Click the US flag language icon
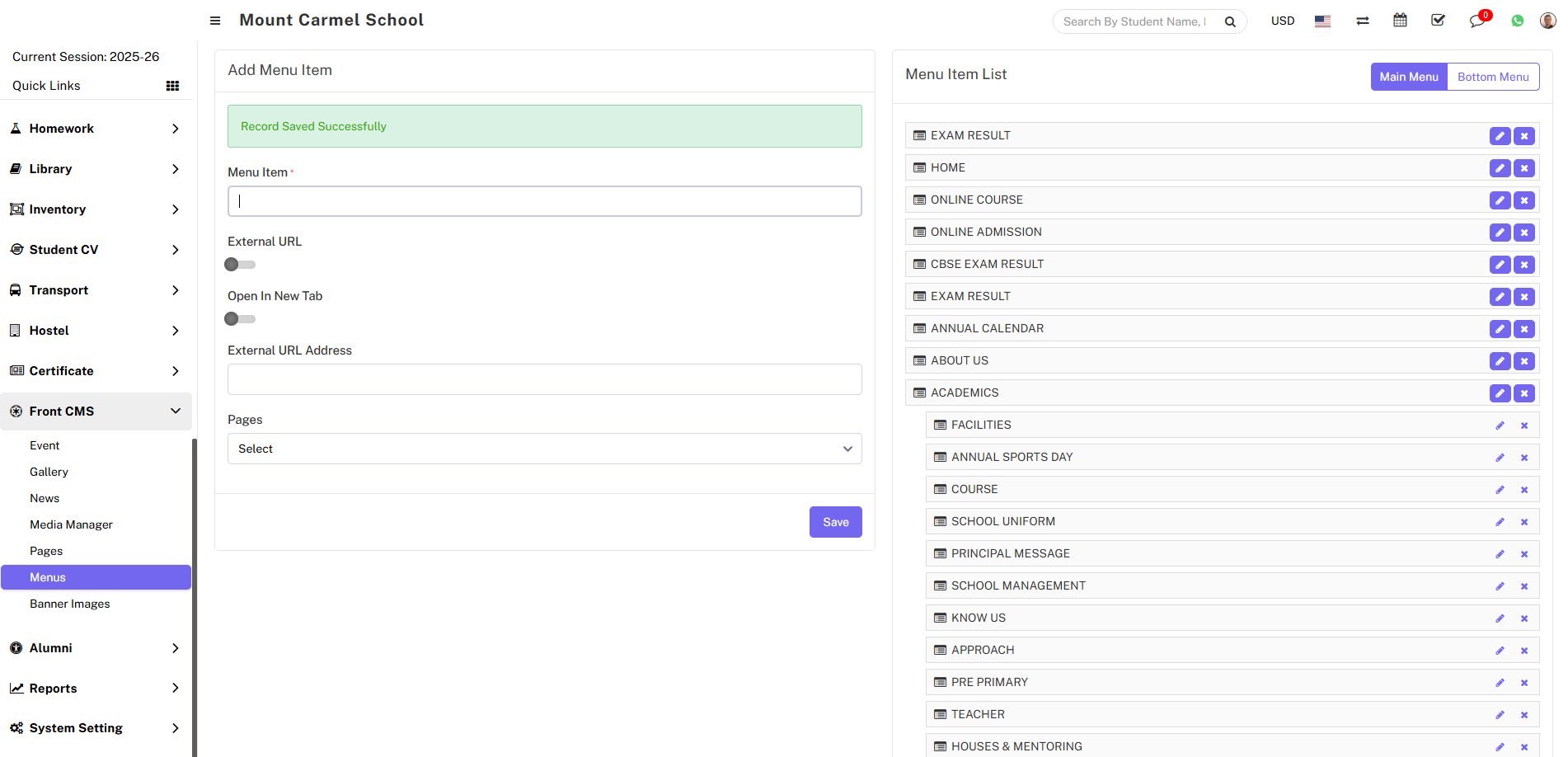 (x=1322, y=21)
